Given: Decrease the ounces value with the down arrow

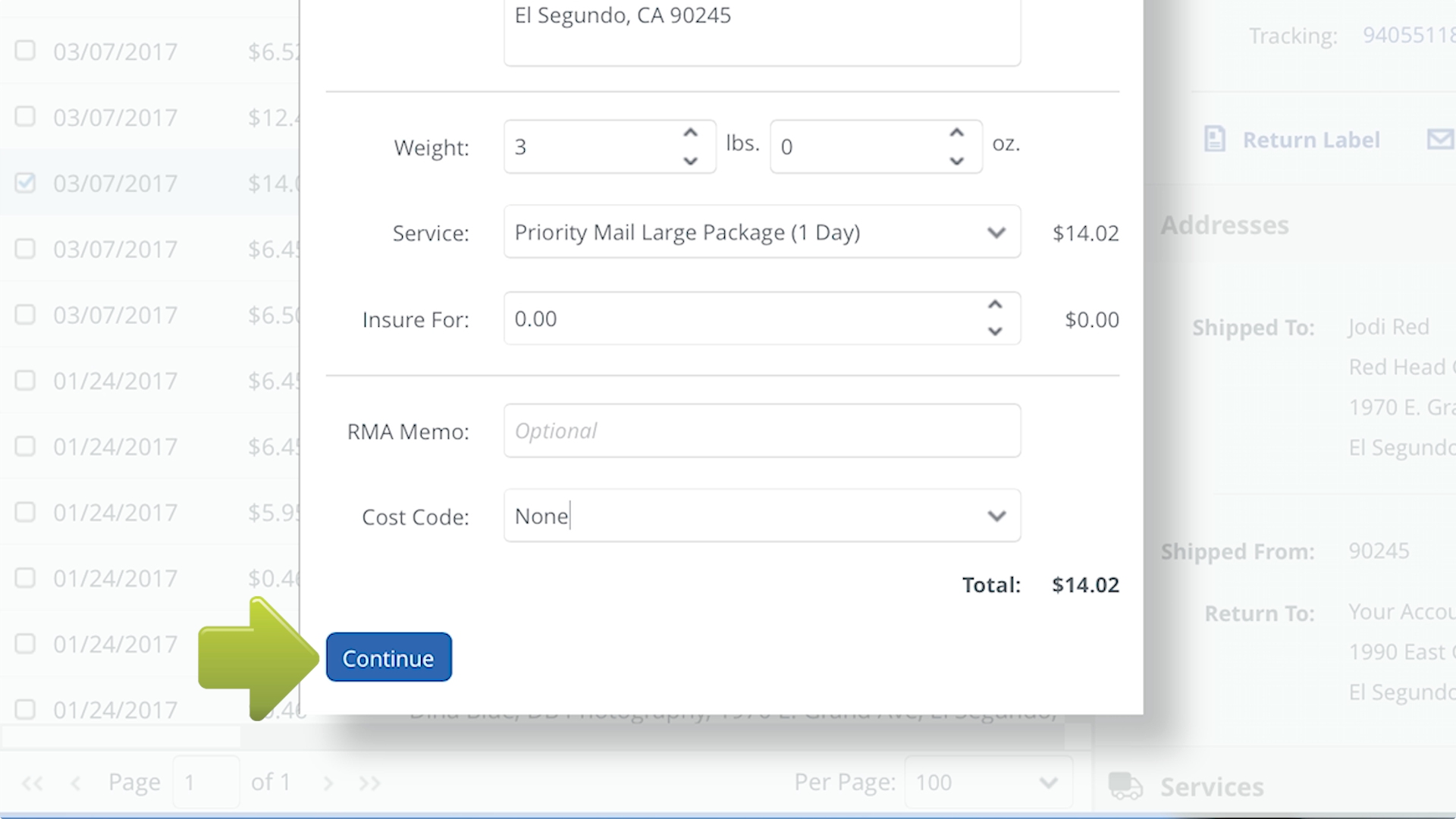Looking at the screenshot, I should [x=956, y=162].
